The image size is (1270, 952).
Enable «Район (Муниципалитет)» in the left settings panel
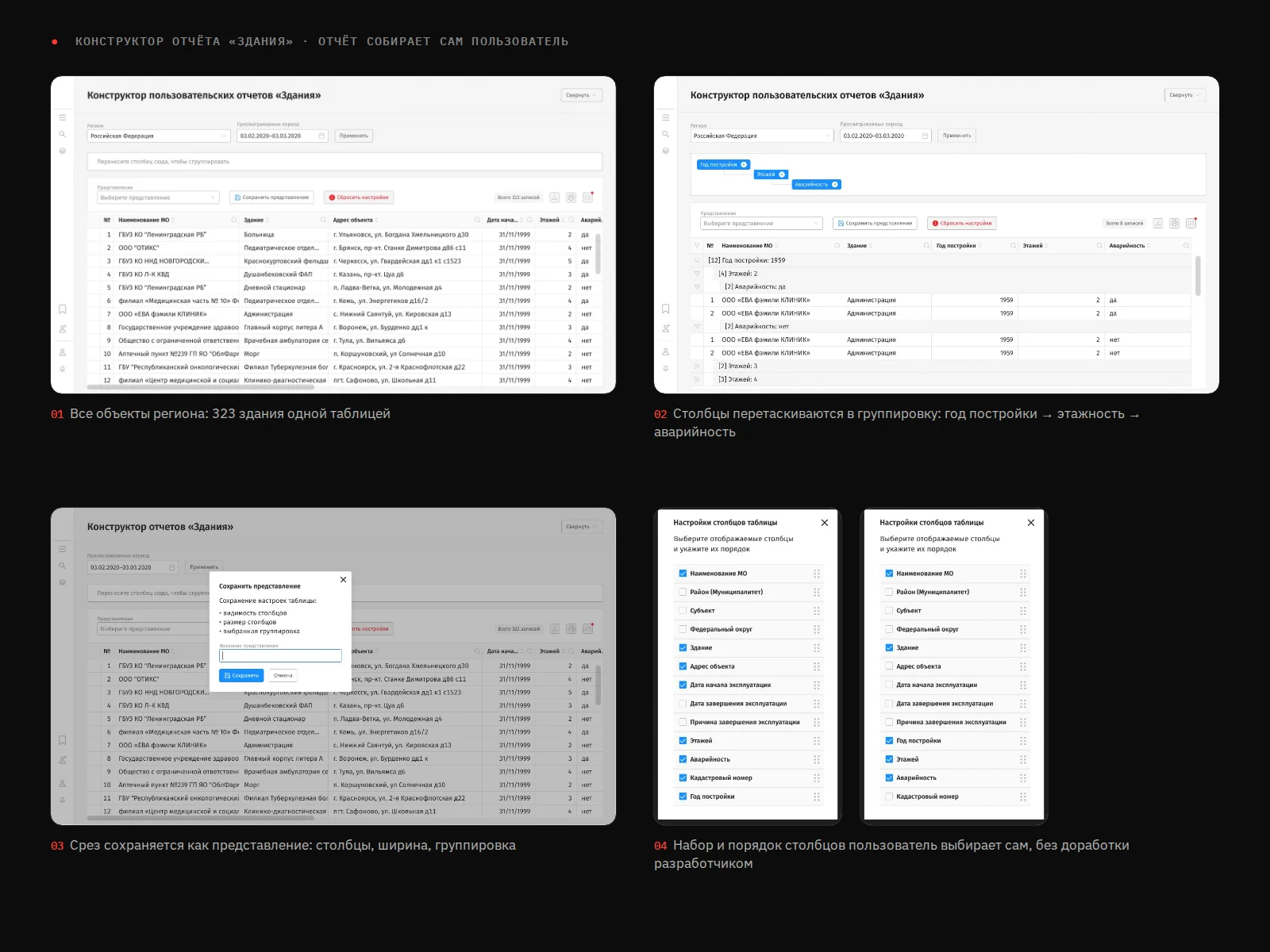683,592
